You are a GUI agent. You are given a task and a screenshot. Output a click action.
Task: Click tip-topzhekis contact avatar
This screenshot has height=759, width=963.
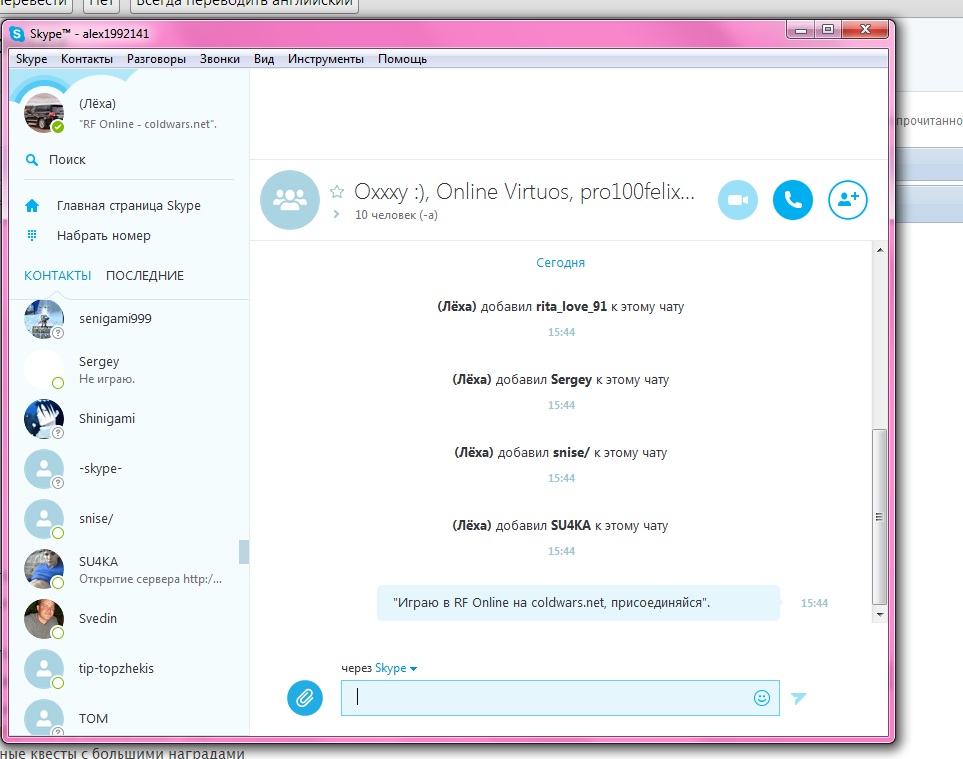click(44, 669)
